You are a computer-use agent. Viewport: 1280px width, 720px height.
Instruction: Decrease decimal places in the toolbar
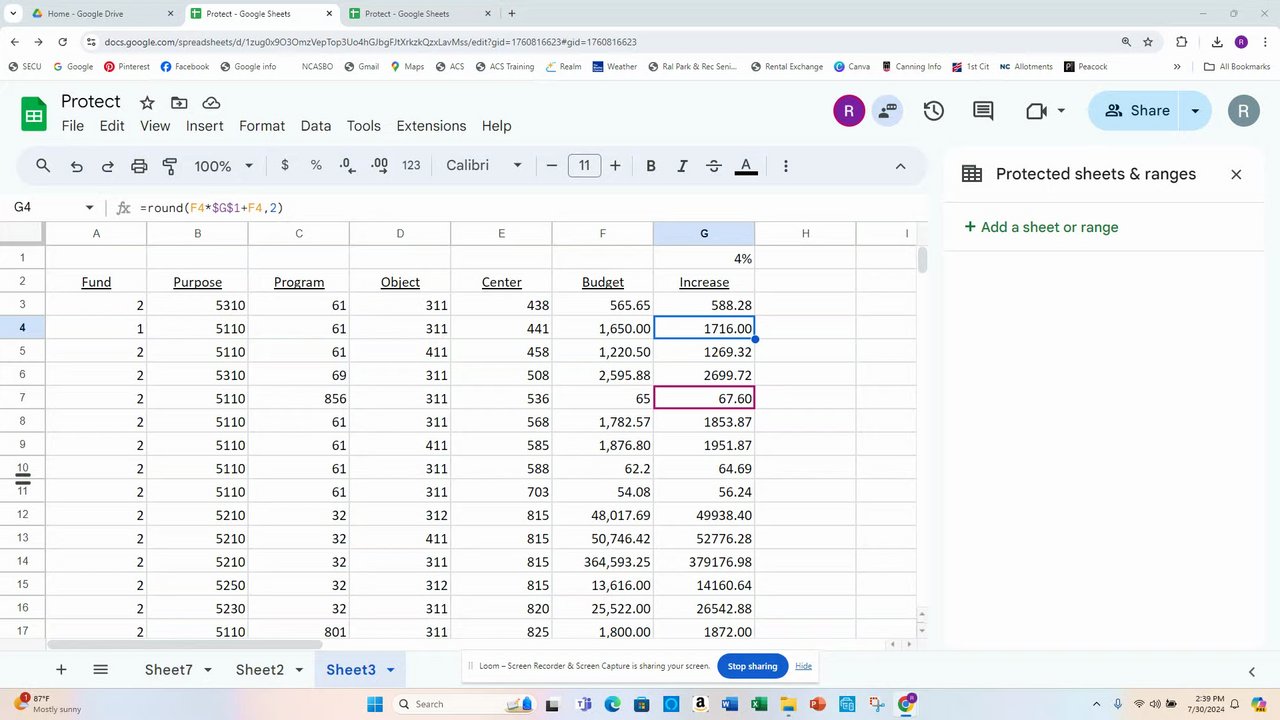point(347,166)
